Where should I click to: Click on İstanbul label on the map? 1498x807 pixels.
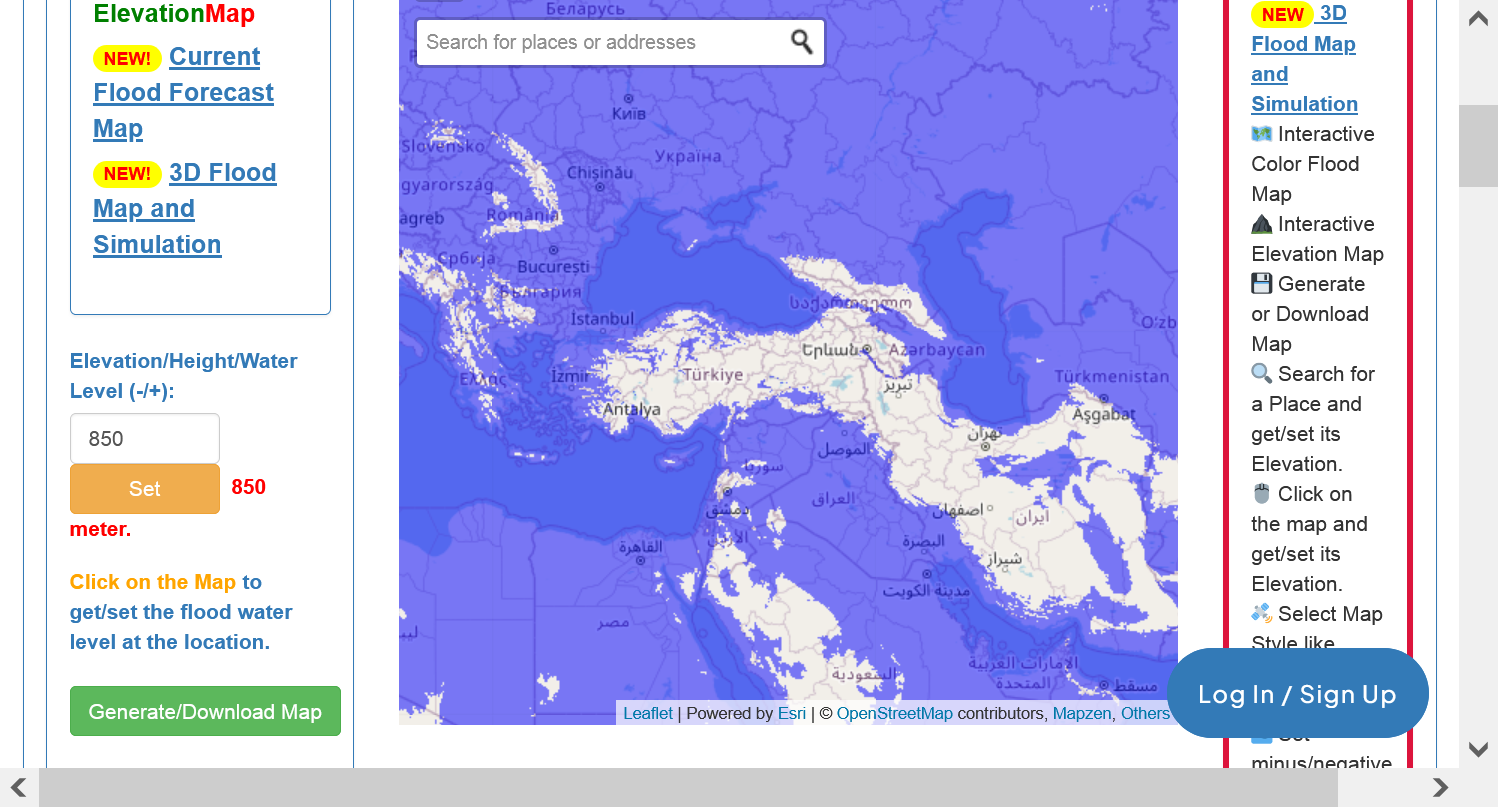click(x=602, y=319)
